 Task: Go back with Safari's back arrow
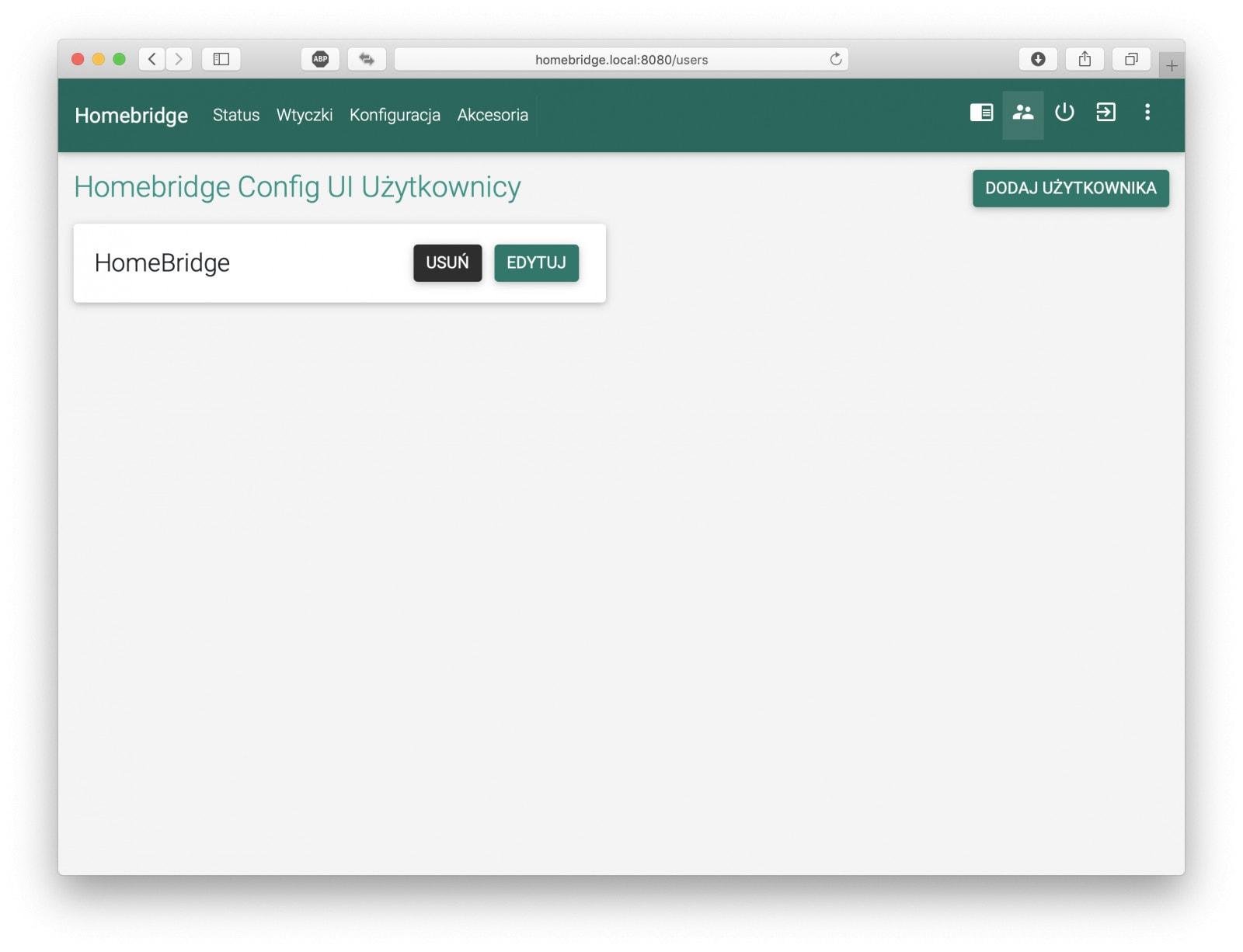point(152,59)
